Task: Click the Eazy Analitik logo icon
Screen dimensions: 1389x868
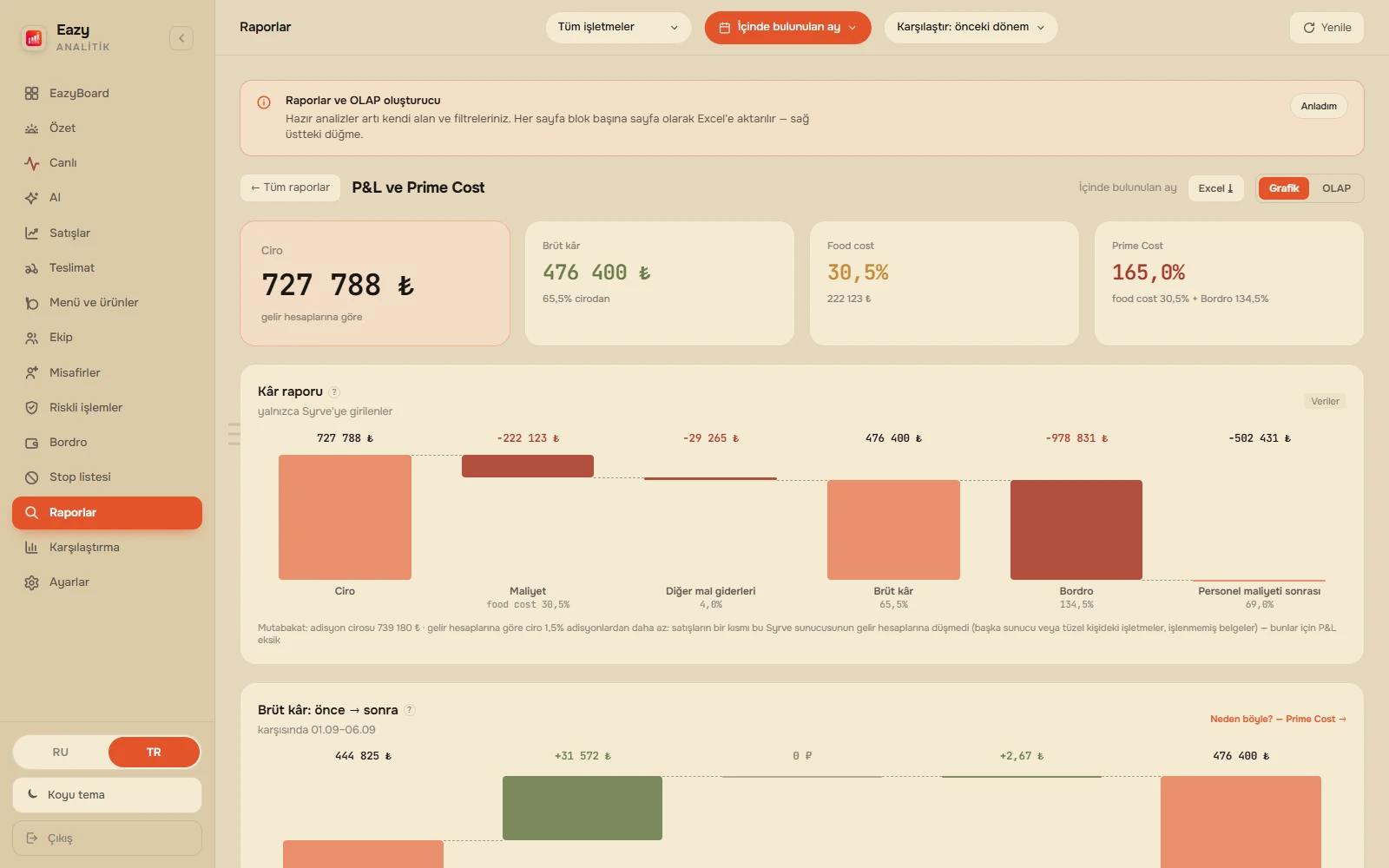Action: pos(34,38)
